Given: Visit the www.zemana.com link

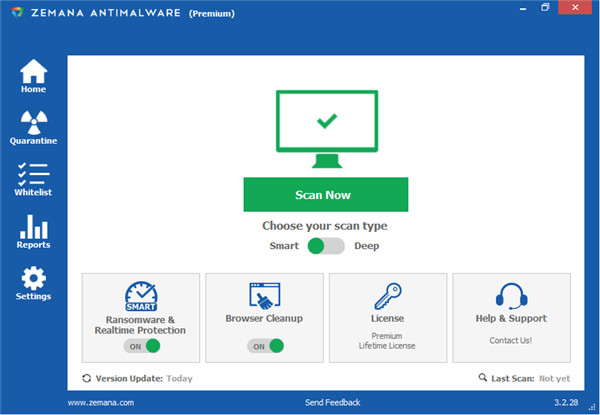Looking at the screenshot, I should (101, 402).
